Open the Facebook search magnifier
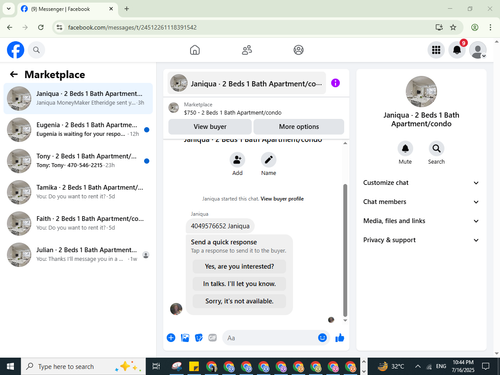The width and height of the screenshot is (500, 375). pyautogui.click(x=36, y=50)
